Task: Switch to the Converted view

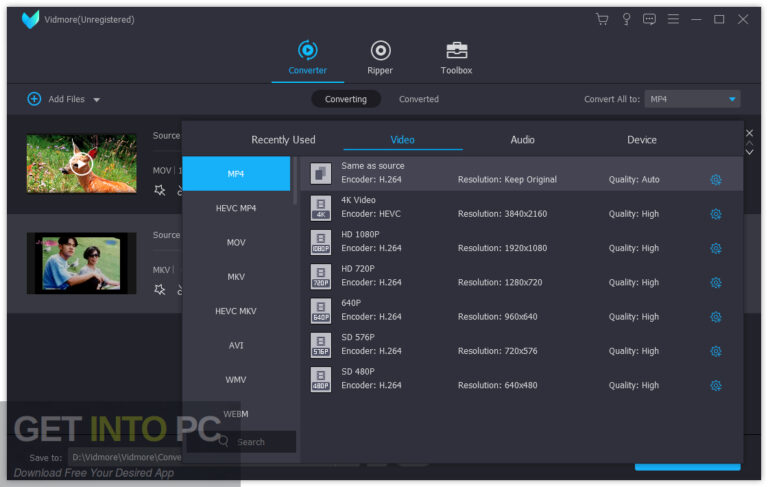Action: pos(419,99)
